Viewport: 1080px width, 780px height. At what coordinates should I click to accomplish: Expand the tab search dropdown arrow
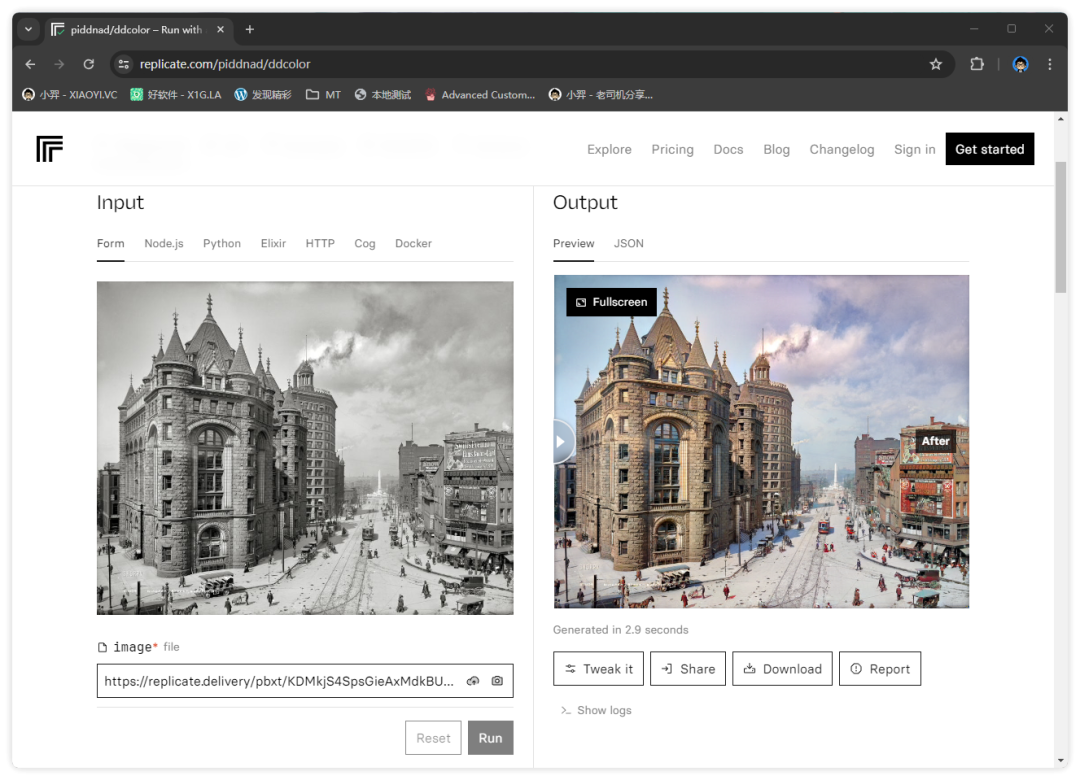(28, 29)
